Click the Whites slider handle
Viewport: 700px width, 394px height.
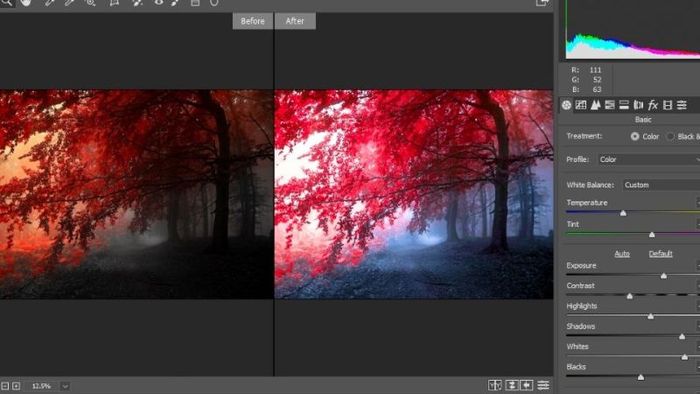pyautogui.click(x=685, y=357)
